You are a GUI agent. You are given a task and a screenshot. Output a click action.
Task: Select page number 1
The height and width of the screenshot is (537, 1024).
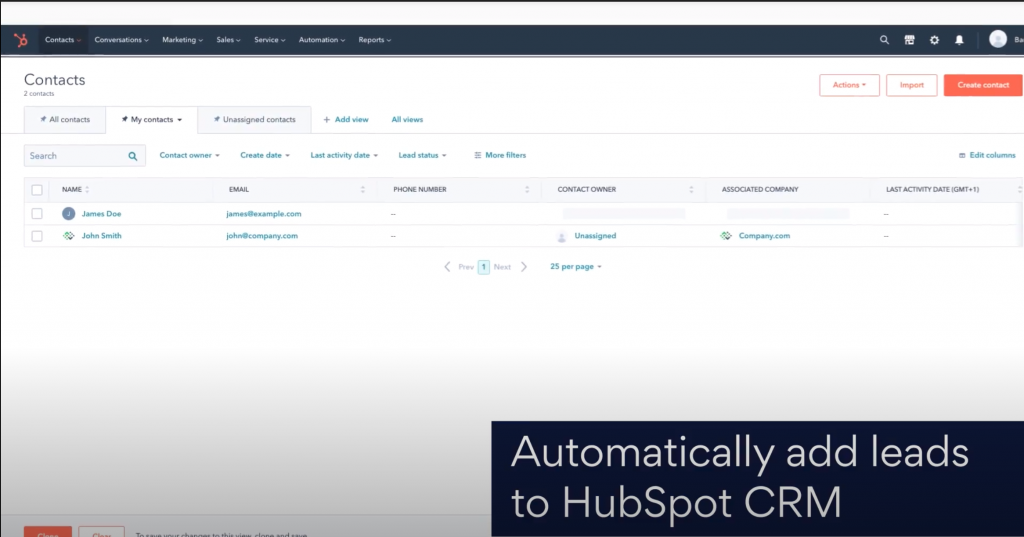(x=484, y=267)
